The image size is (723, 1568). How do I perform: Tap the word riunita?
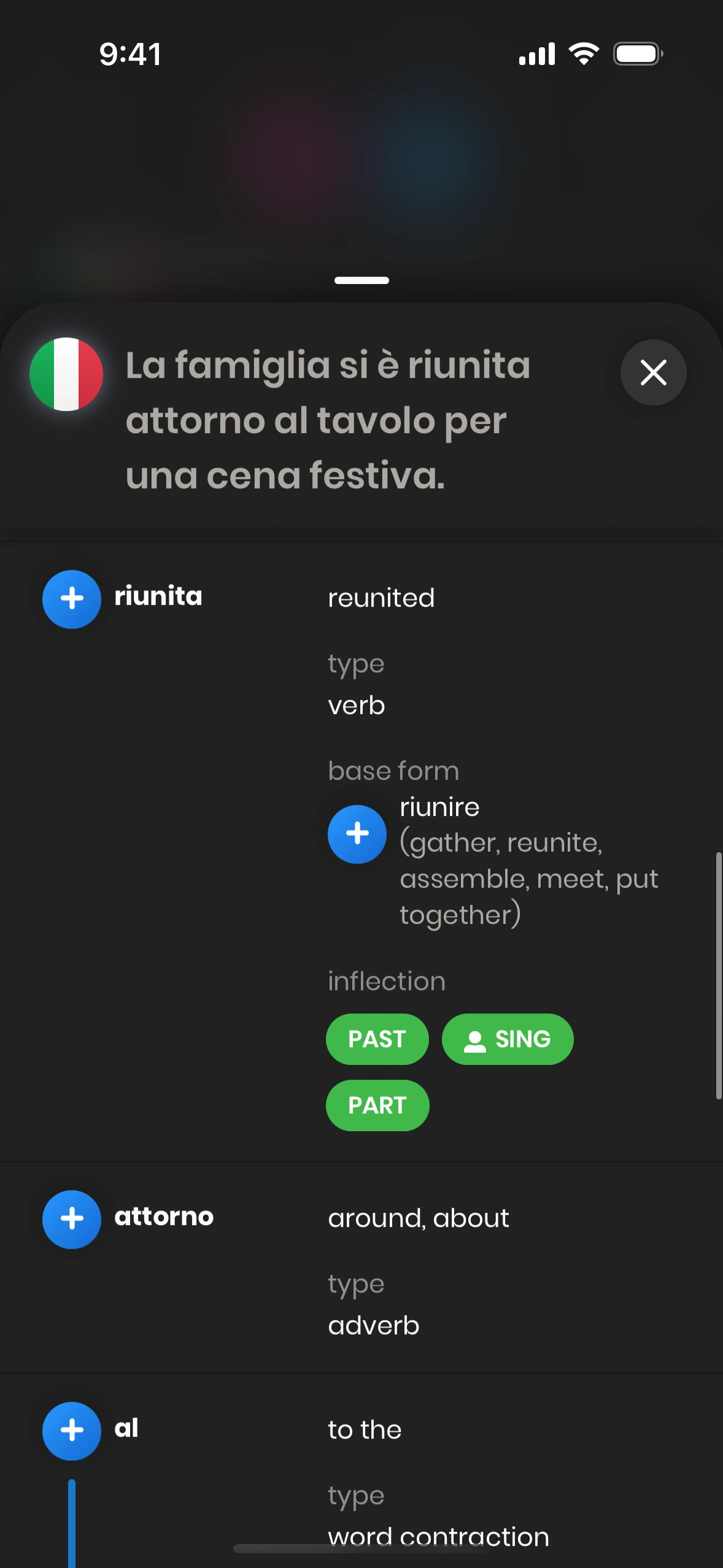(158, 596)
